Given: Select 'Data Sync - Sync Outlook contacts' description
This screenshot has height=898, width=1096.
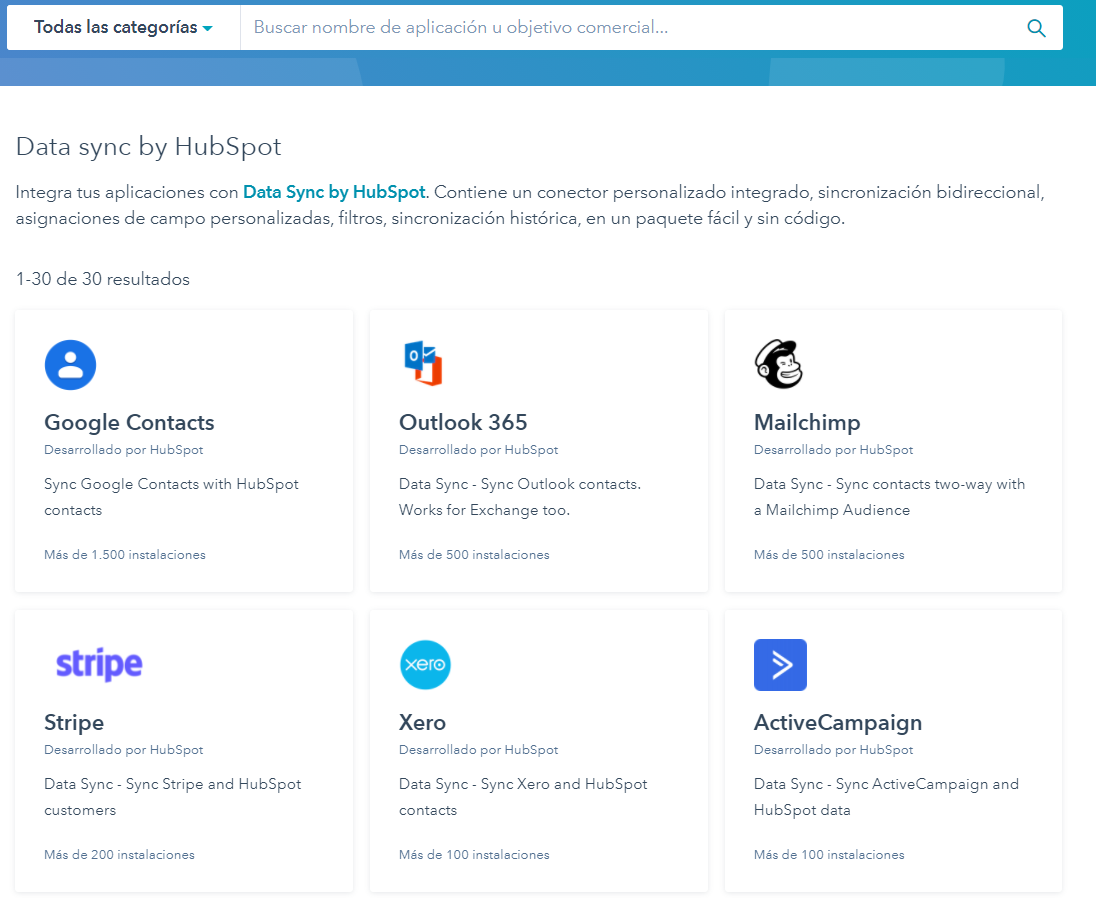Looking at the screenshot, I should [520, 497].
